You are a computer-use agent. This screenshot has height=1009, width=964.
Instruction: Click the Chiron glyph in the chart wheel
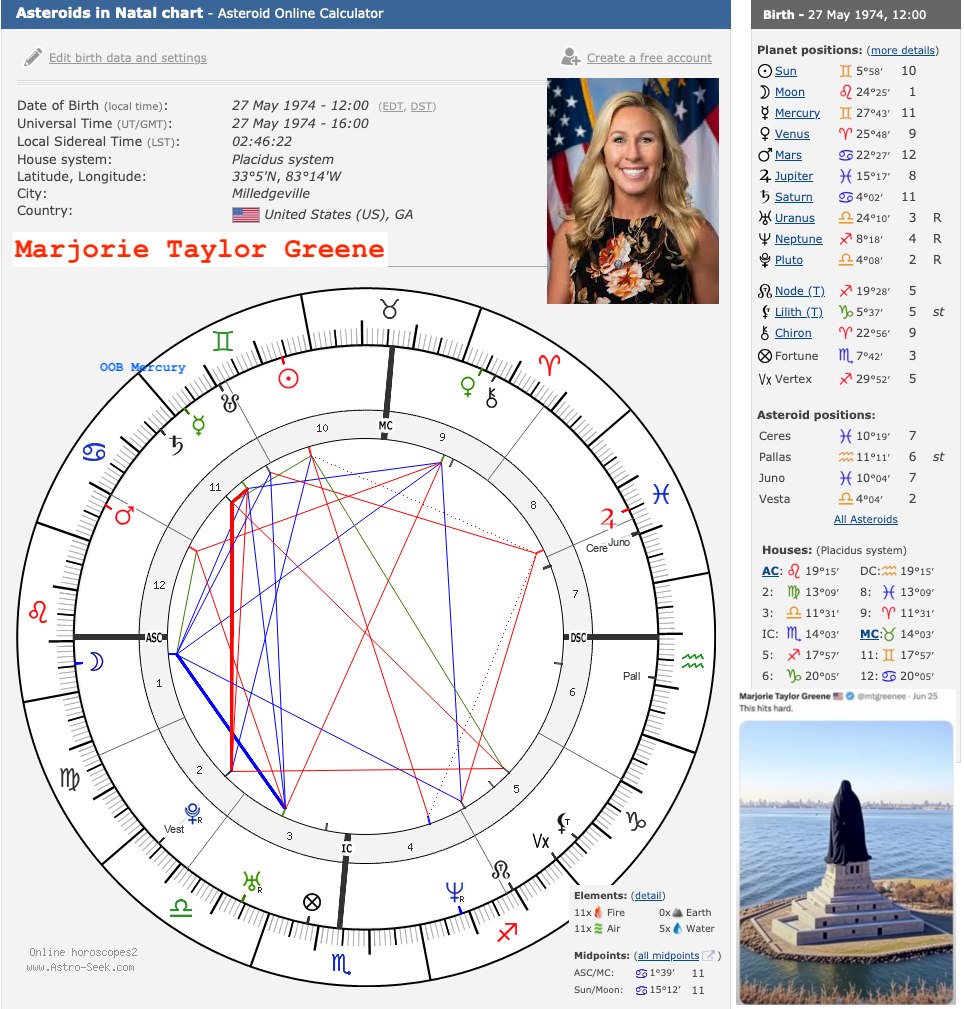(492, 398)
